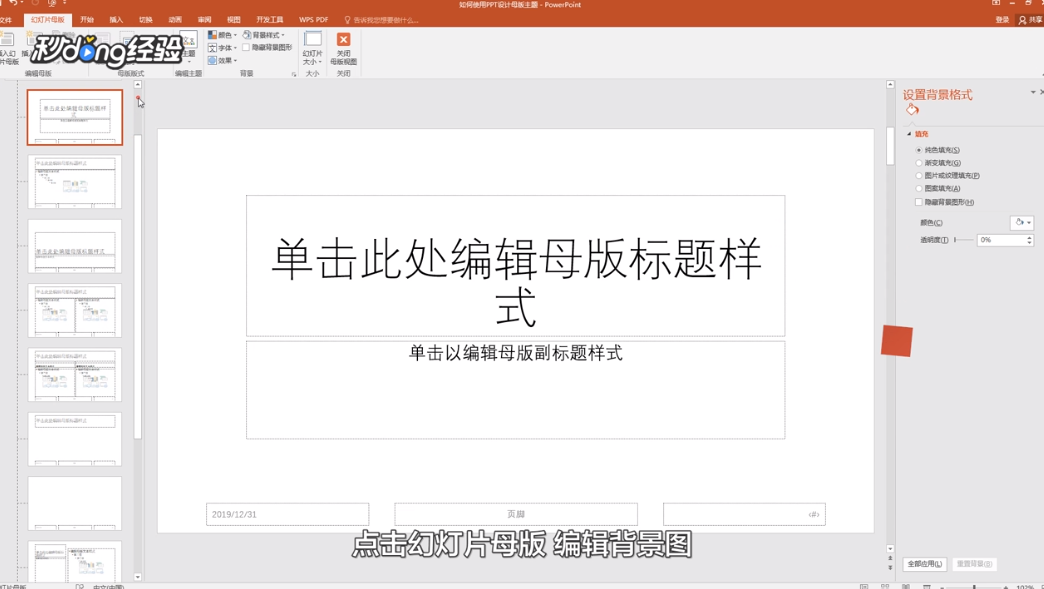Click the Effects 效果 icon in ribbon
The width and height of the screenshot is (1044, 589).
[x=212, y=61]
